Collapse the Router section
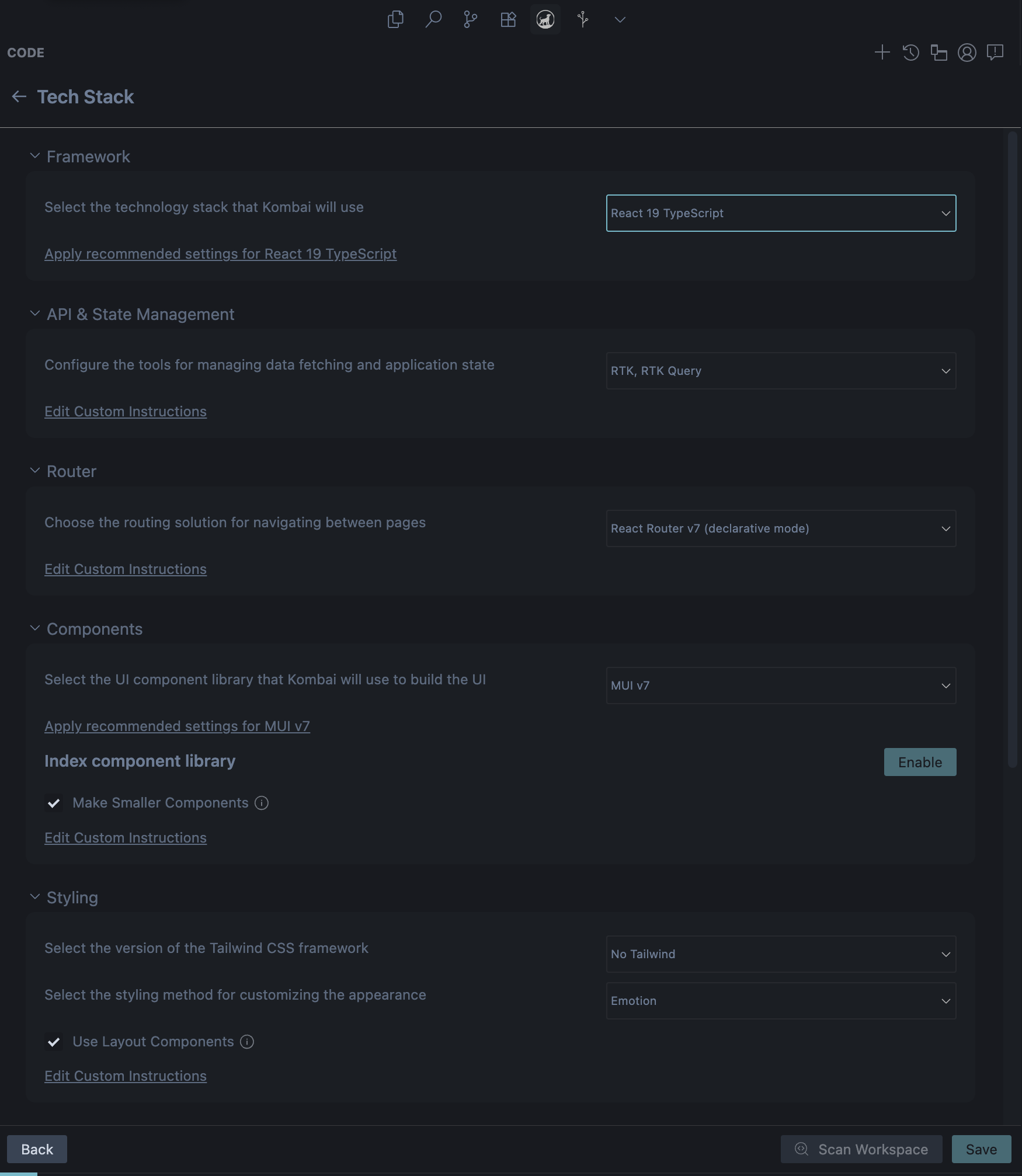The height and width of the screenshot is (1176, 1022). [35, 471]
